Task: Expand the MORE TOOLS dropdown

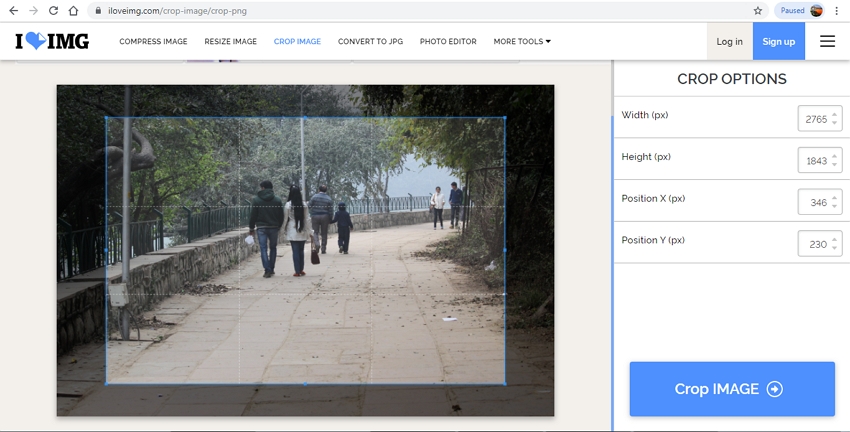Action: 521,41
